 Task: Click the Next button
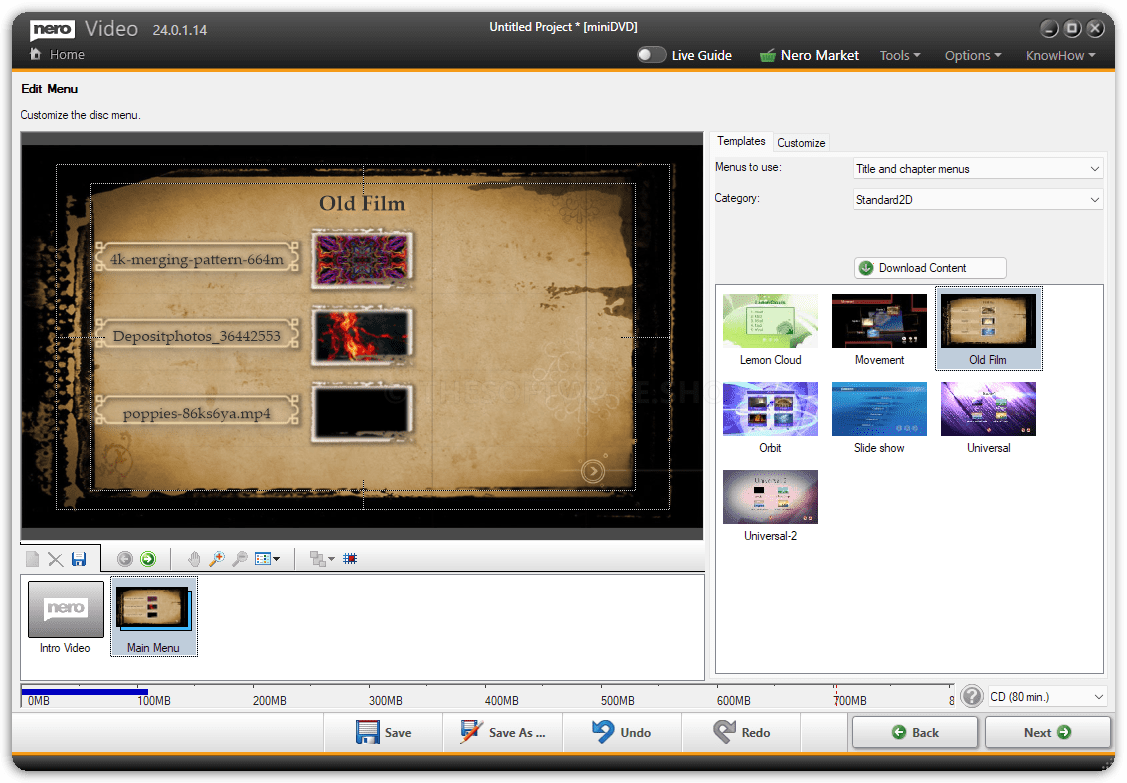(x=1047, y=732)
